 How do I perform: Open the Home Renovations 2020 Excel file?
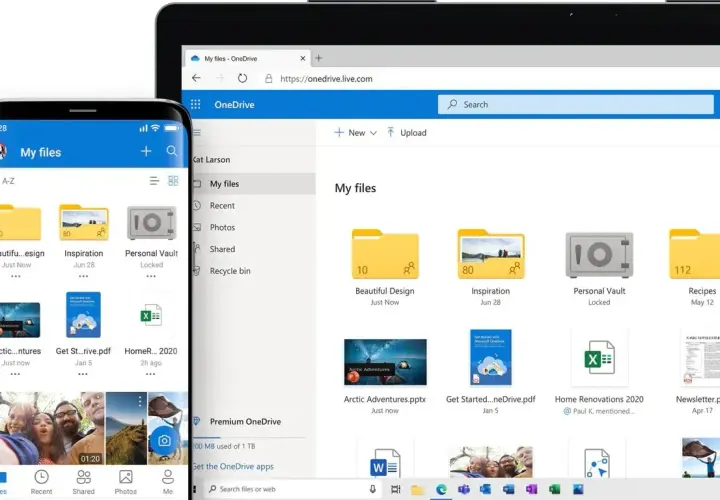[599, 358]
